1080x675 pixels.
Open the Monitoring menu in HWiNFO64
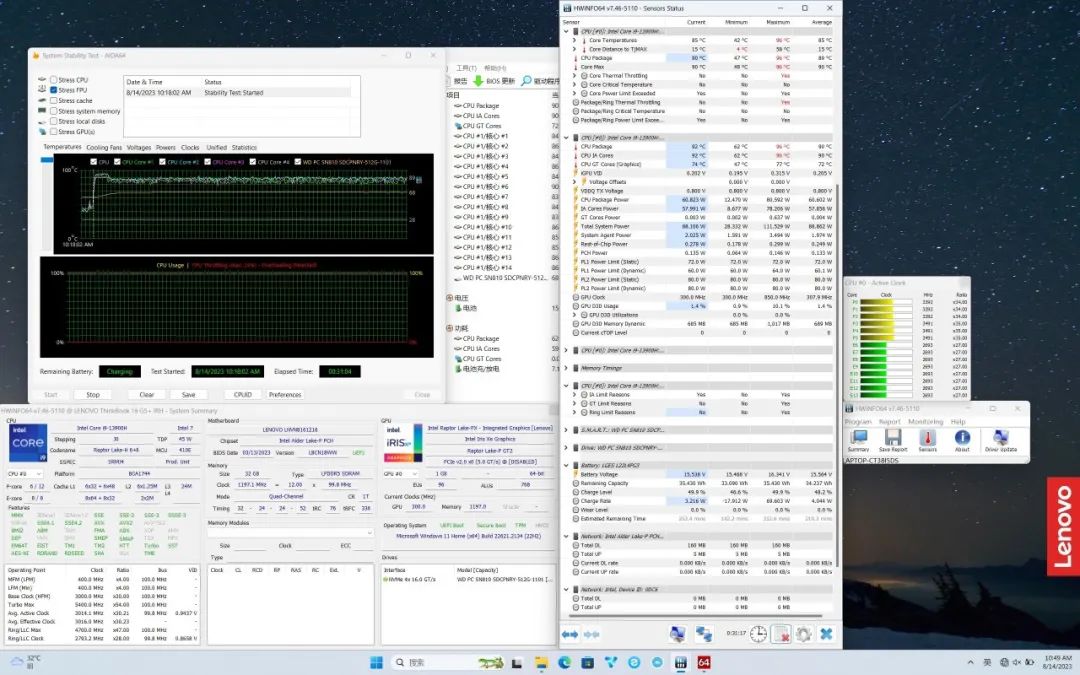925,422
